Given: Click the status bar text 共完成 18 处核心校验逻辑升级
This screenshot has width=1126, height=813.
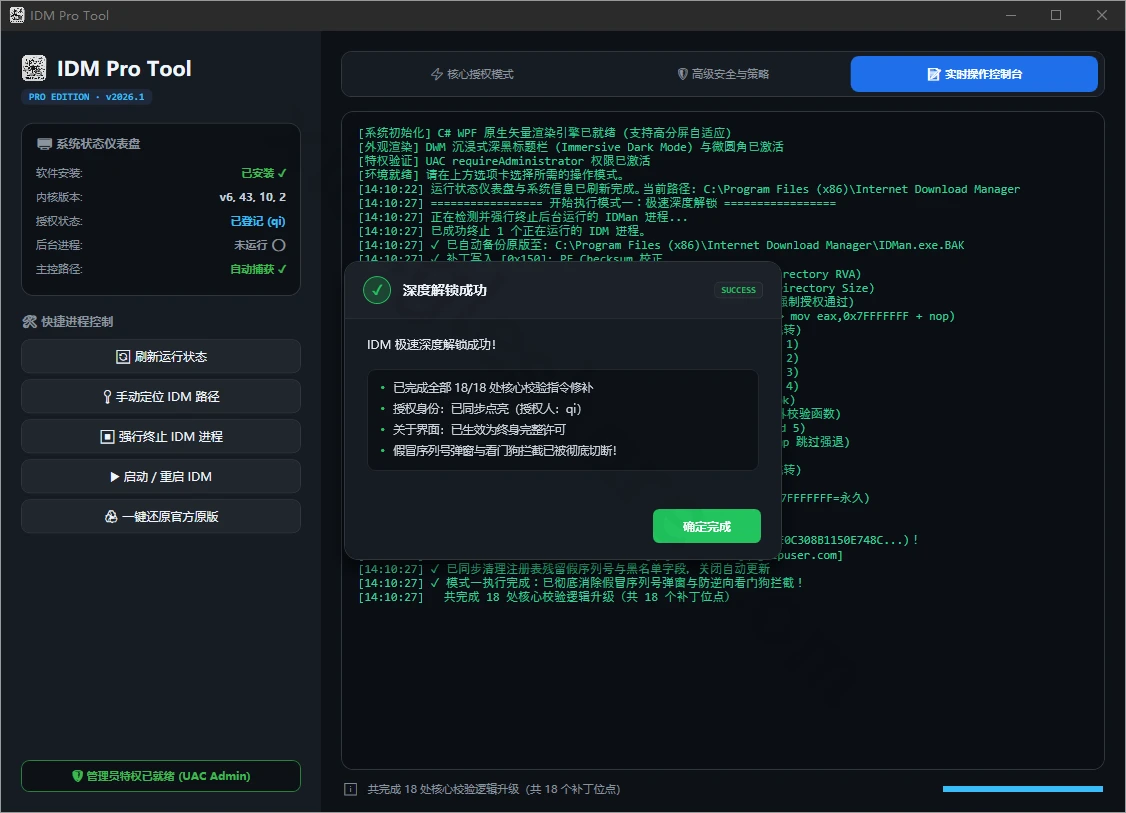Looking at the screenshot, I should 494,789.
